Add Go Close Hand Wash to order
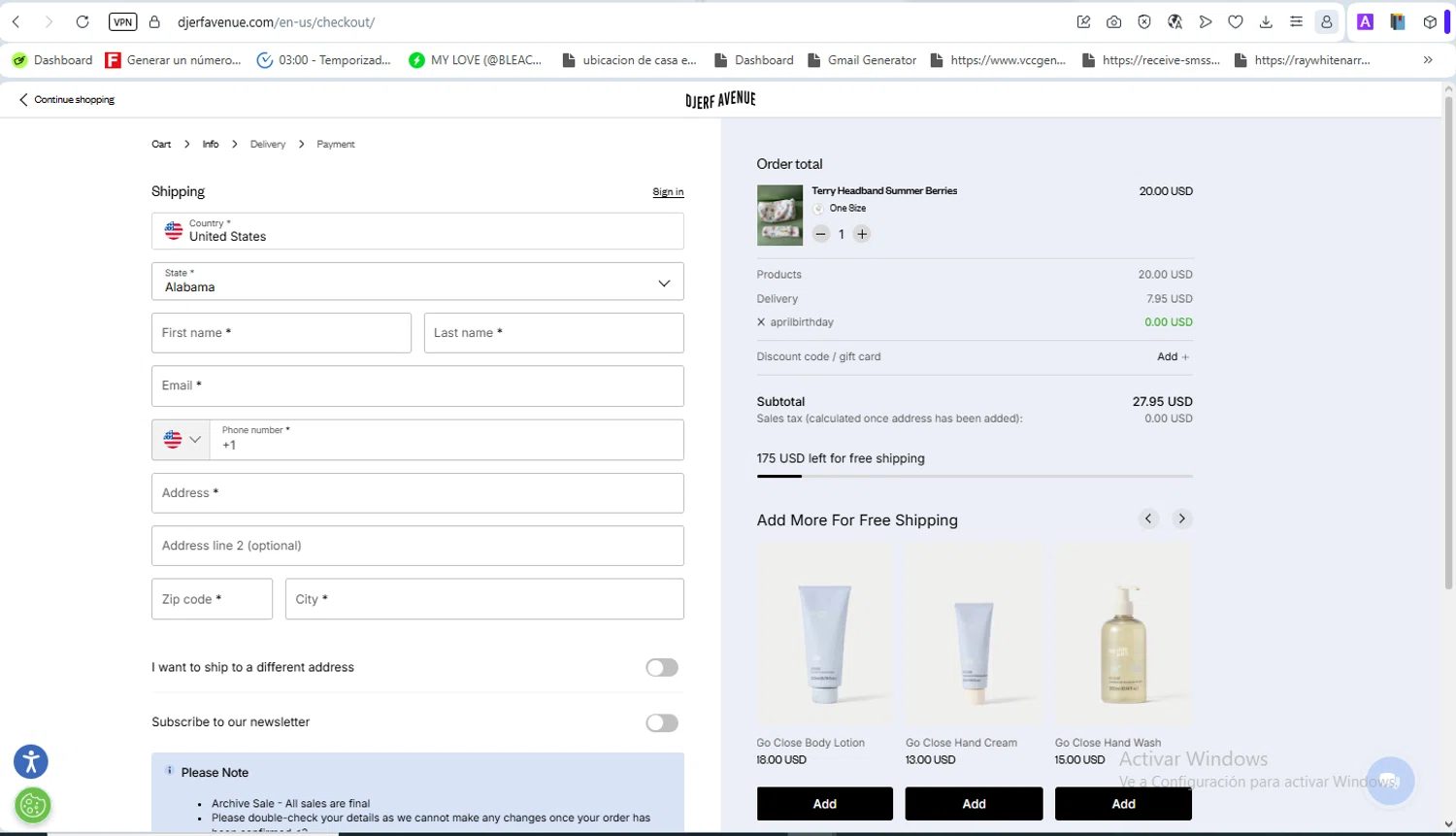This screenshot has height=836, width=1456. [x=1123, y=804]
